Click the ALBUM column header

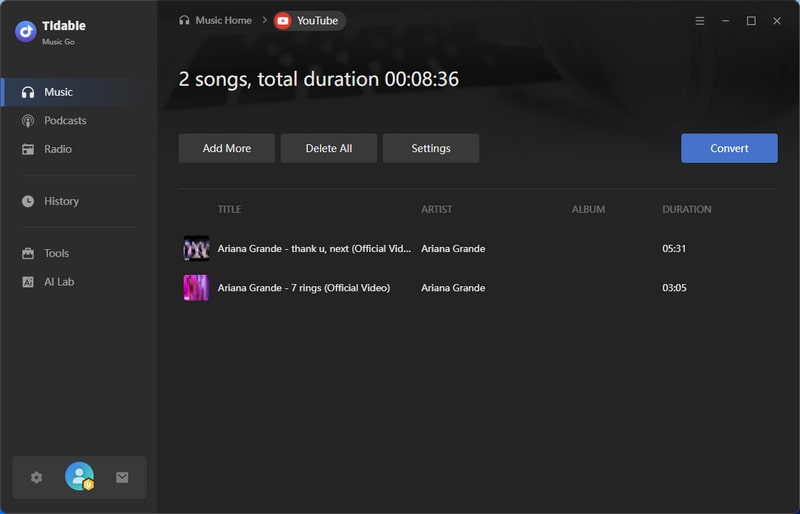tap(588, 209)
